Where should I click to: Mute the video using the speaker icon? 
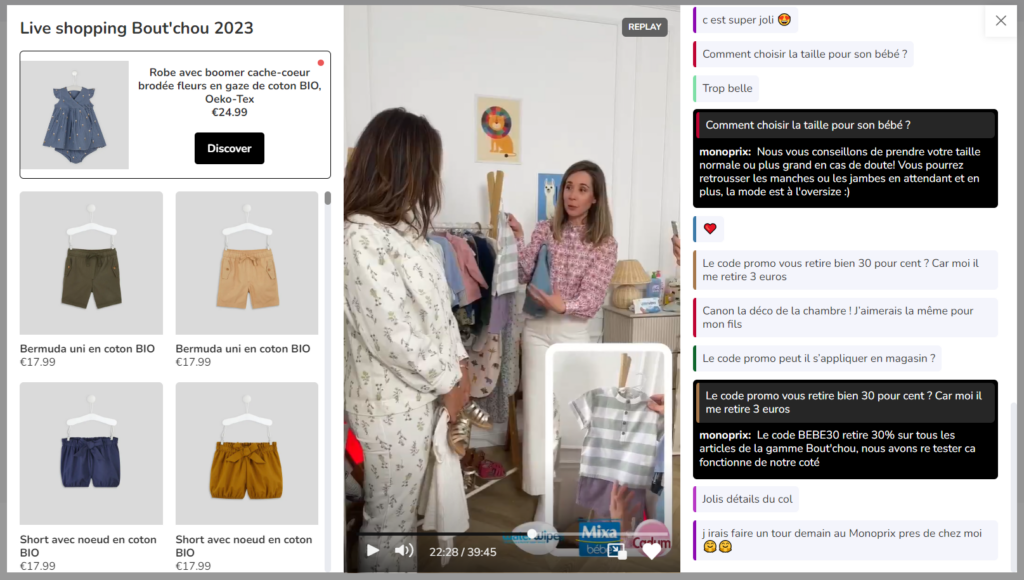[404, 551]
